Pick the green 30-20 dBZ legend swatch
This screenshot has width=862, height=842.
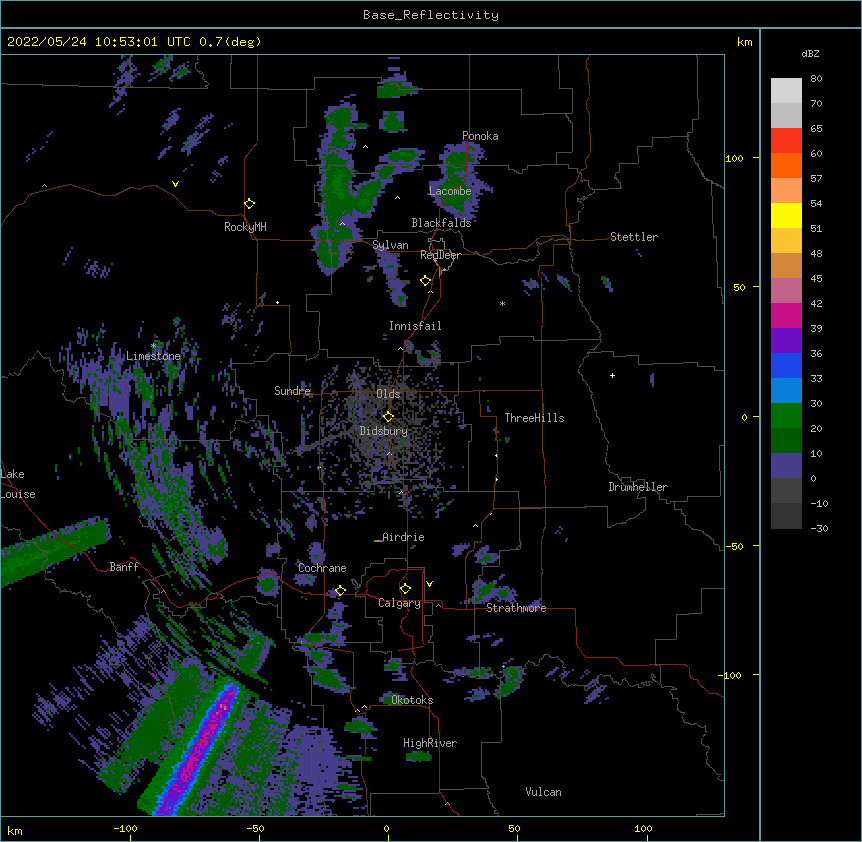pyautogui.click(x=786, y=416)
